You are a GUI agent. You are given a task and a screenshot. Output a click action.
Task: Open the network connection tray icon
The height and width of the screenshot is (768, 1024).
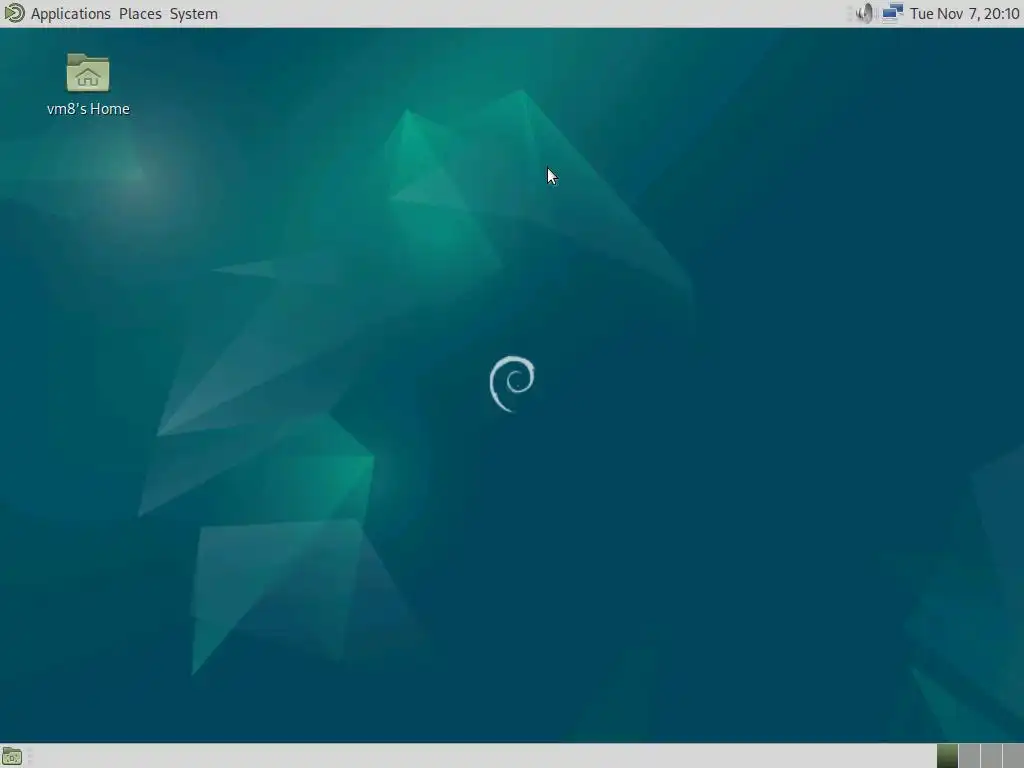pos(892,13)
